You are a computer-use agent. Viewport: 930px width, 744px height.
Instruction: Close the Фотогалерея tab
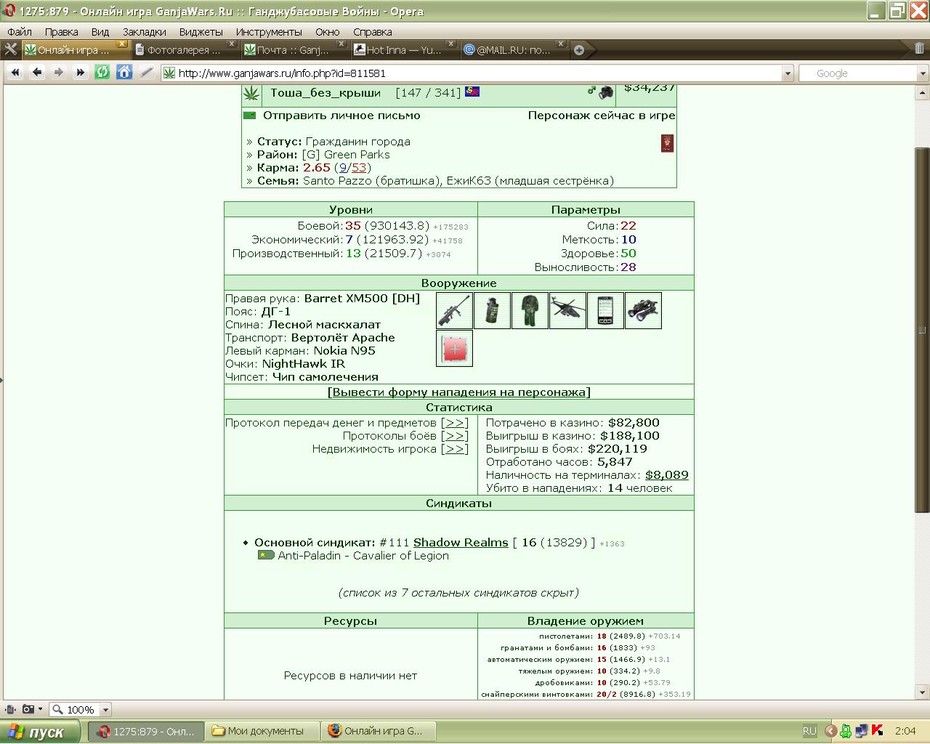pos(232,44)
